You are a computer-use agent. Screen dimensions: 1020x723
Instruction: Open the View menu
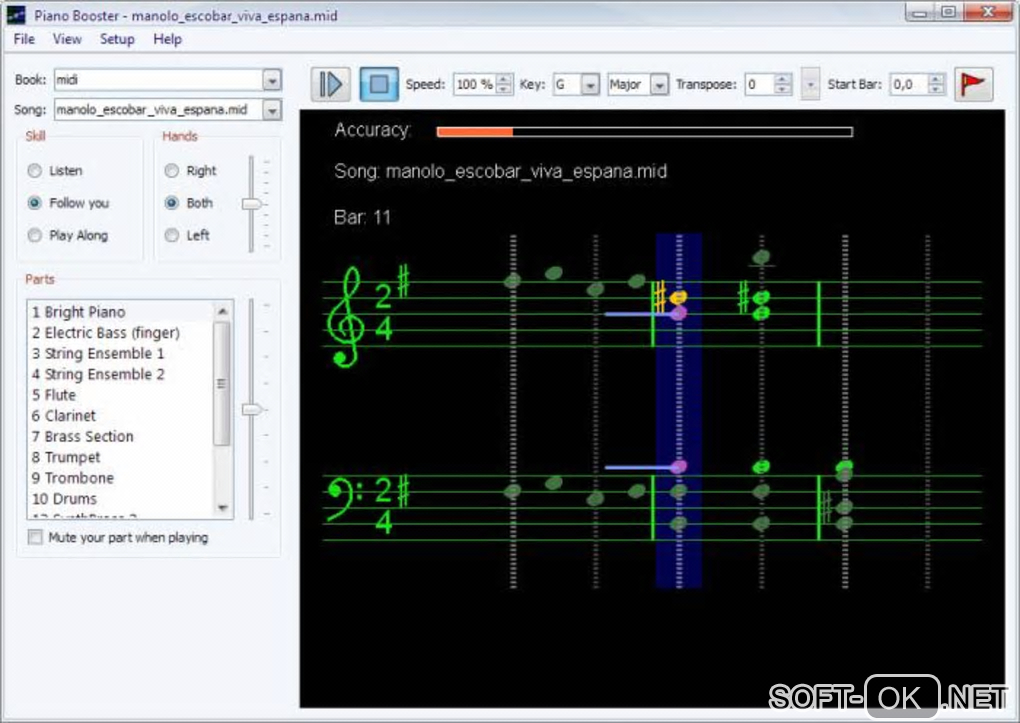point(67,39)
